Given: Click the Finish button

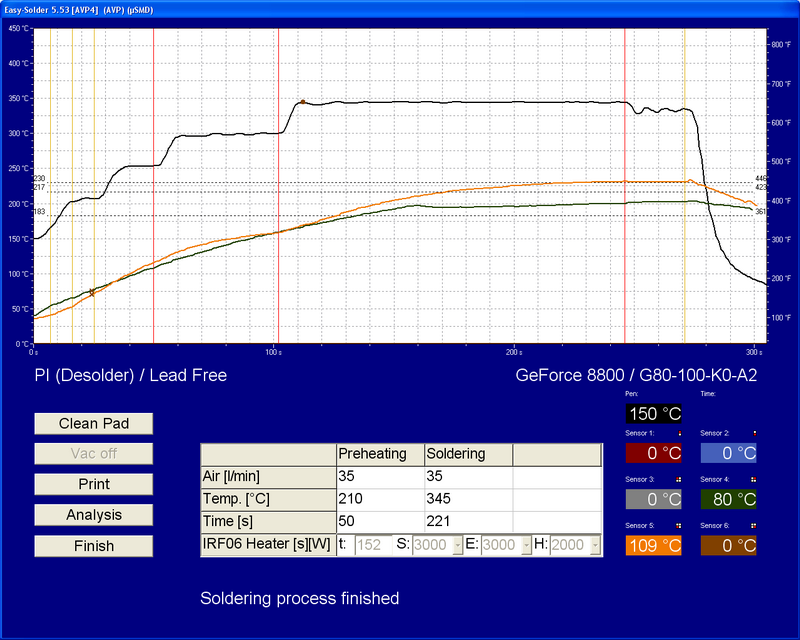Looking at the screenshot, I should pyautogui.click(x=94, y=546).
